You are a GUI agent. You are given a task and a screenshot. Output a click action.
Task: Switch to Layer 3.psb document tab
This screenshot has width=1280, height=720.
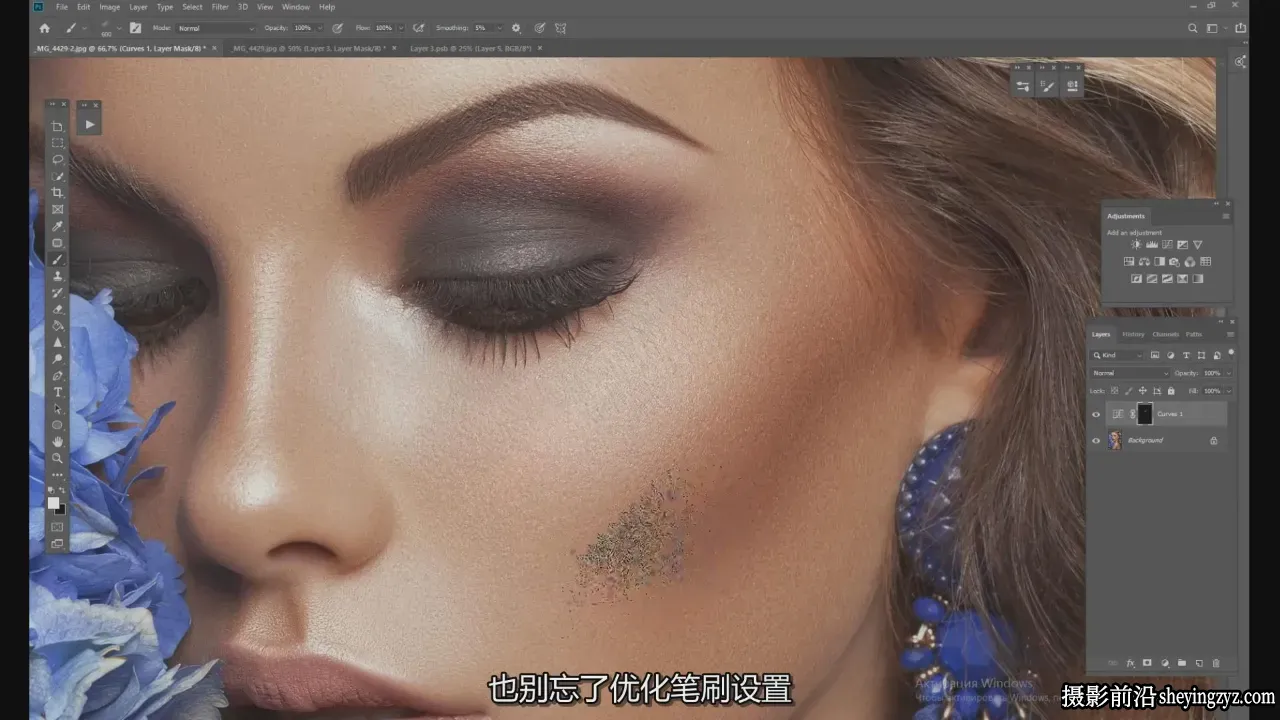471,48
